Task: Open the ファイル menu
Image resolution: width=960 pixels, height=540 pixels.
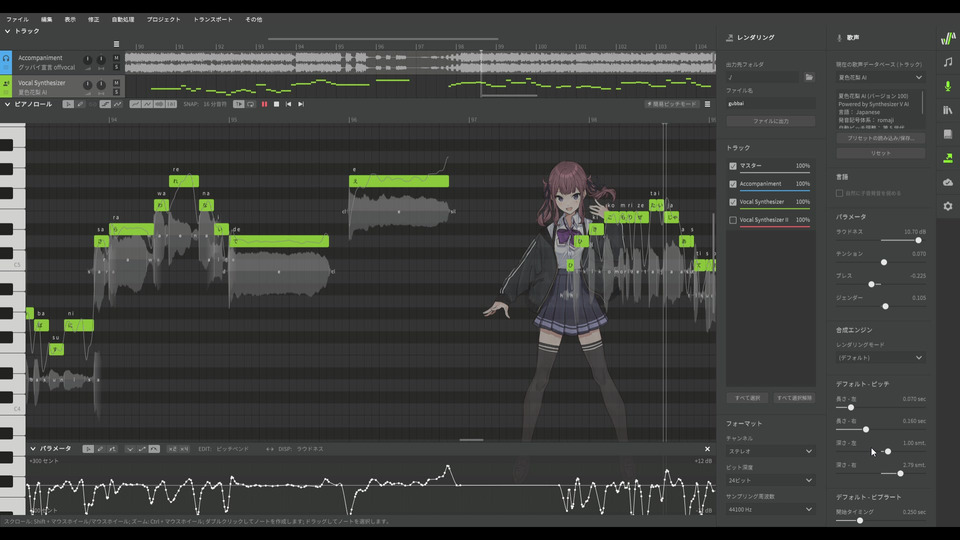Action: [x=17, y=19]
